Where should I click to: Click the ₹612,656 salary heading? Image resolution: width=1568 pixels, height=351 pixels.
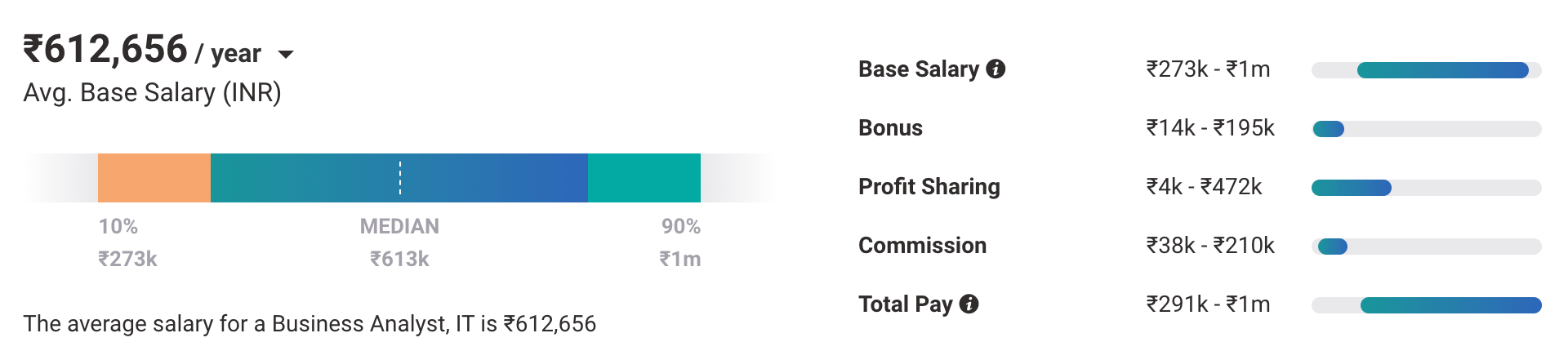click(105, 50)
